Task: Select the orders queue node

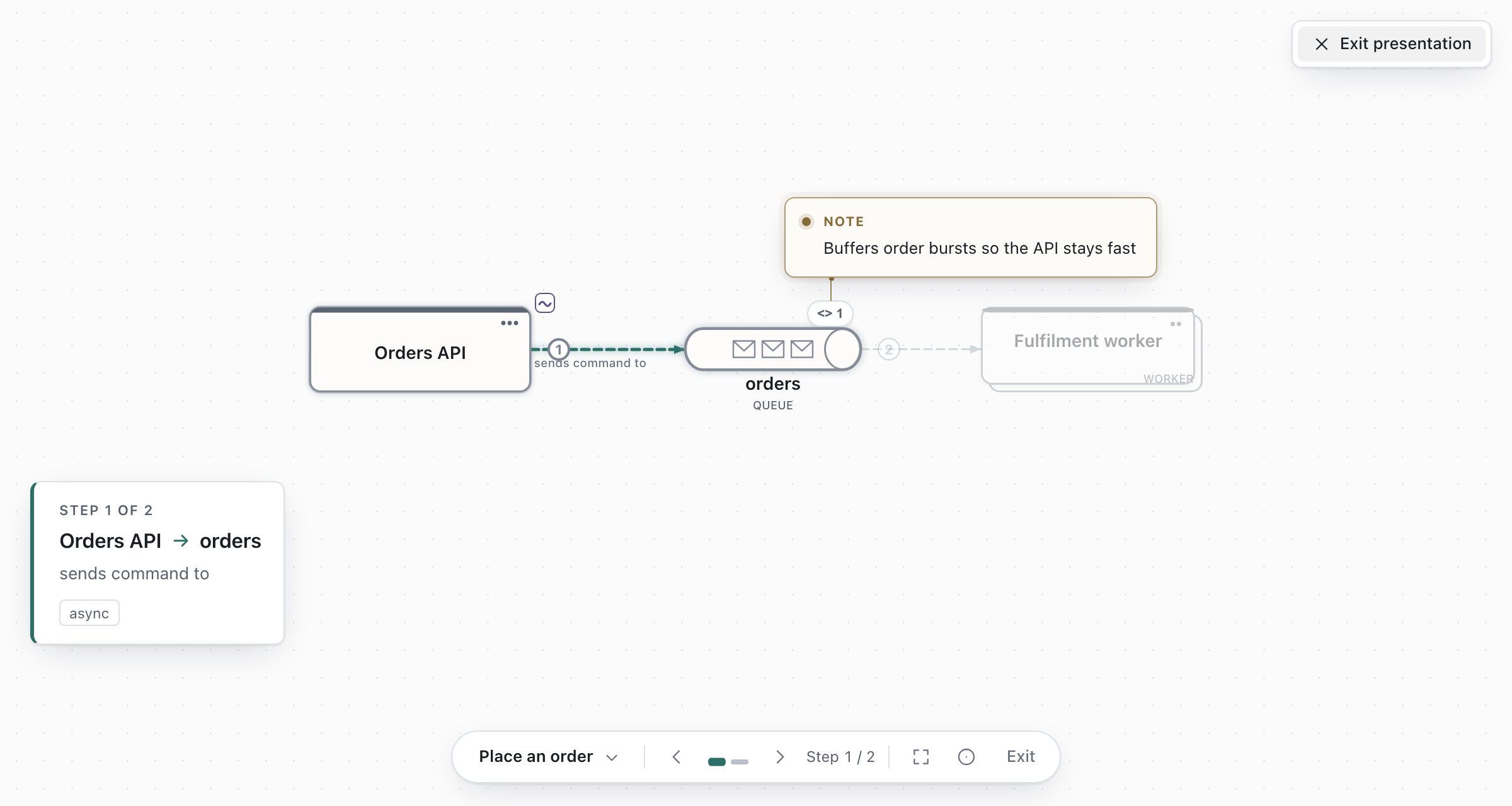Action: point(773,349)
